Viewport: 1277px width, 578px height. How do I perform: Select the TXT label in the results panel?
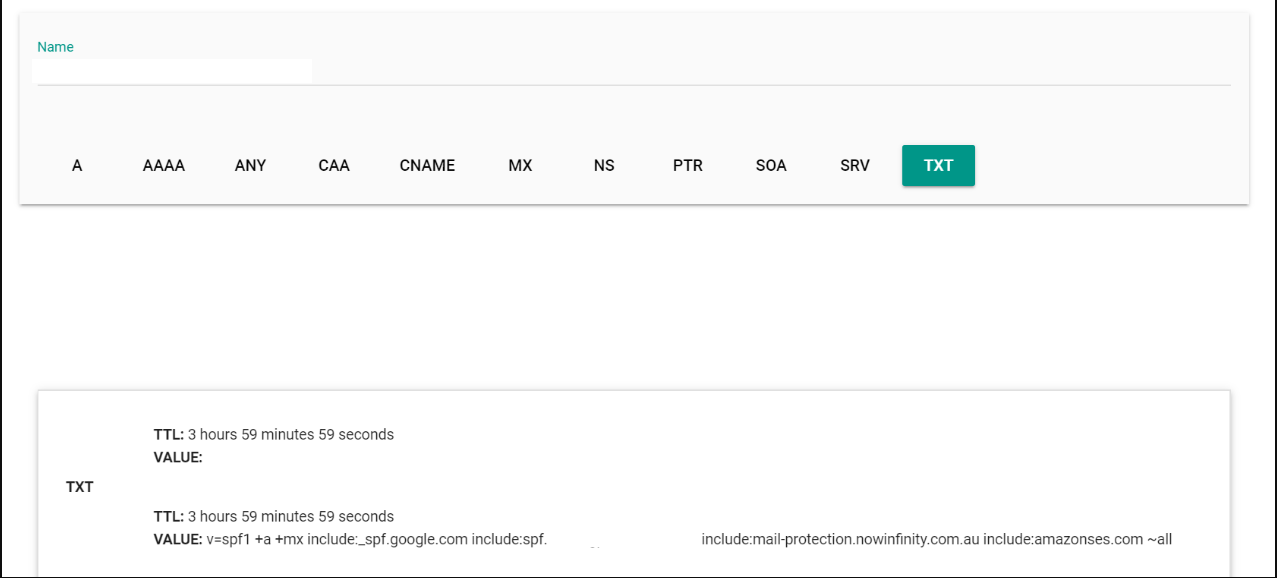tap(79, 487)
